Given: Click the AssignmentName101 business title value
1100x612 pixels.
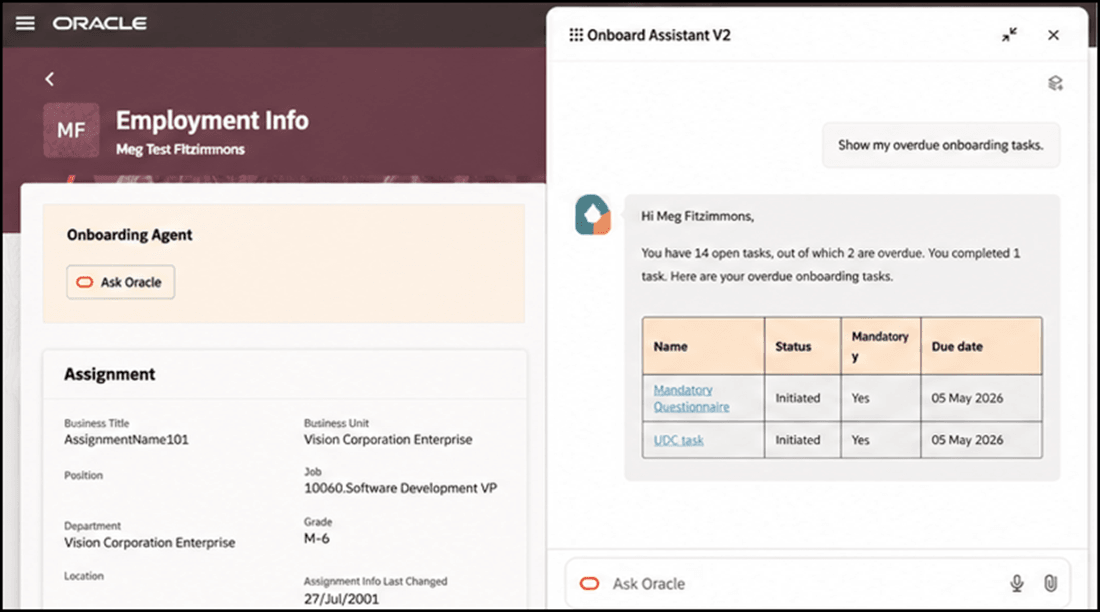Looking at the screenshot, I should point(126,440).
